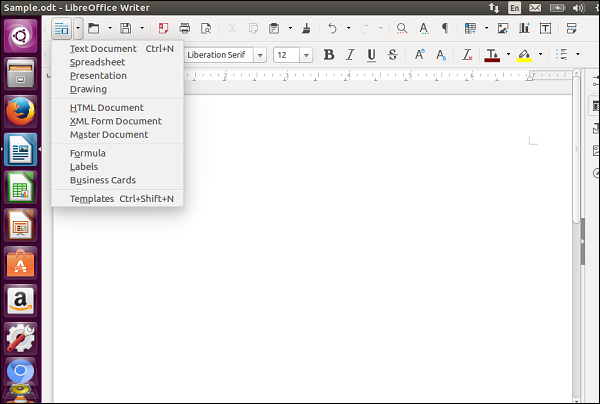Open Ubuntu Software Center dock icon
The width and height of the screenshot is (600, 404).
click(x=21, y=263)
